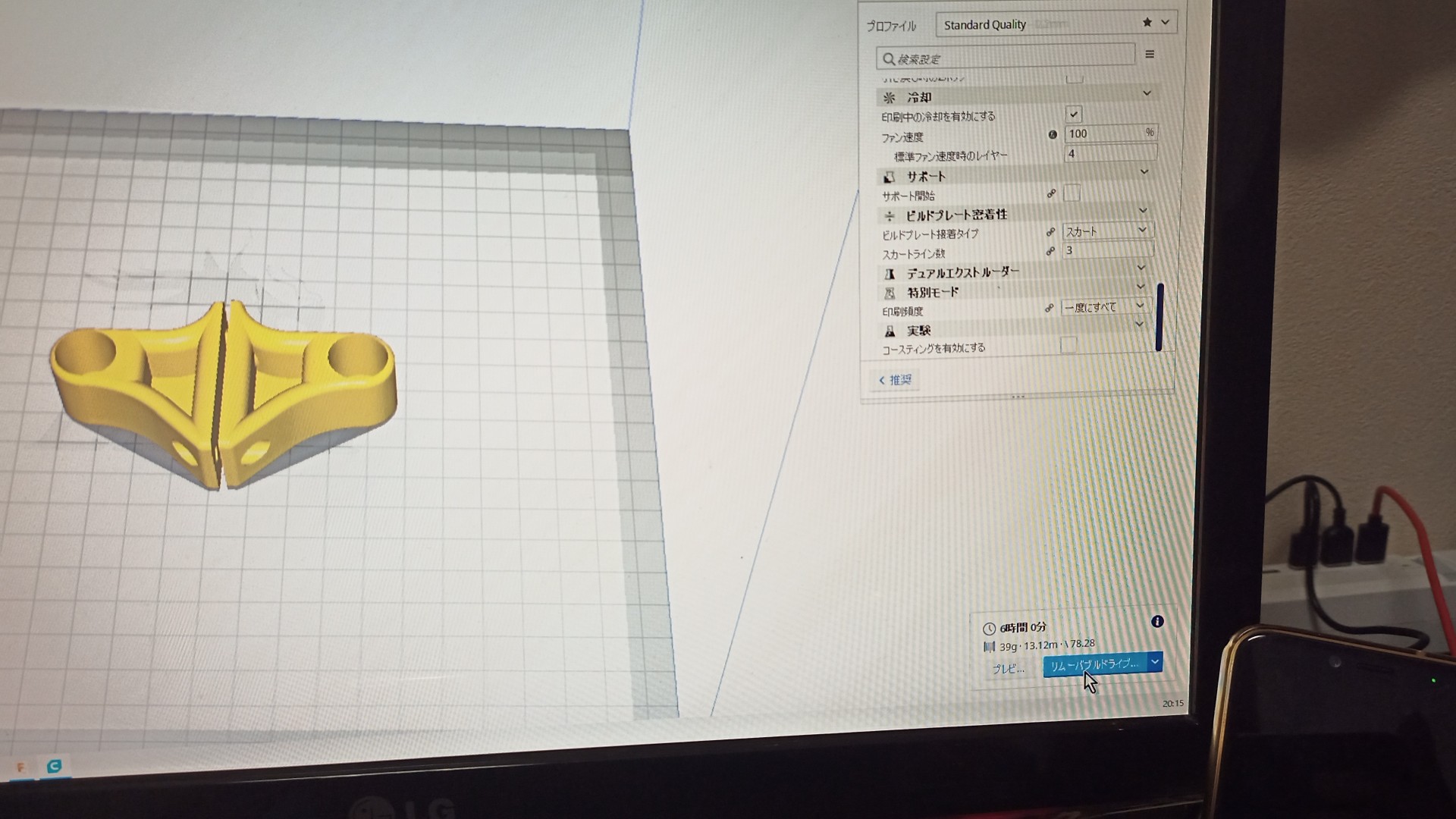Viewport: 1456px width, 819px height.
Task: Click the link icon beside 印刷頻度
Action: [x=1050, y=308]
